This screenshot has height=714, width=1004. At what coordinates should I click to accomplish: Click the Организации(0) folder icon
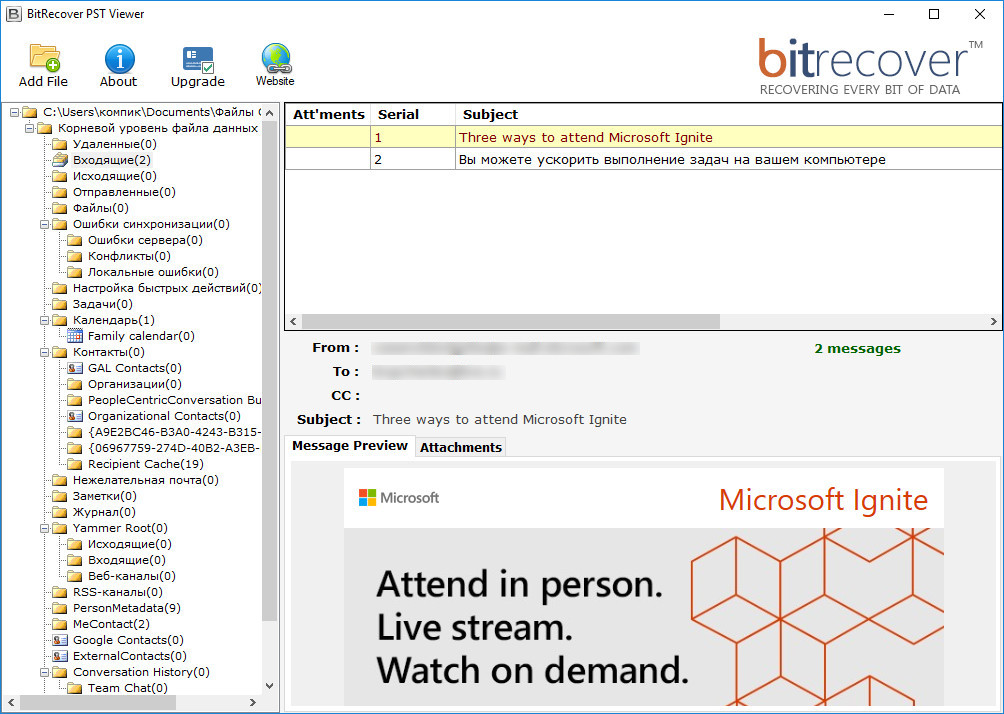(x=75, y=384)
